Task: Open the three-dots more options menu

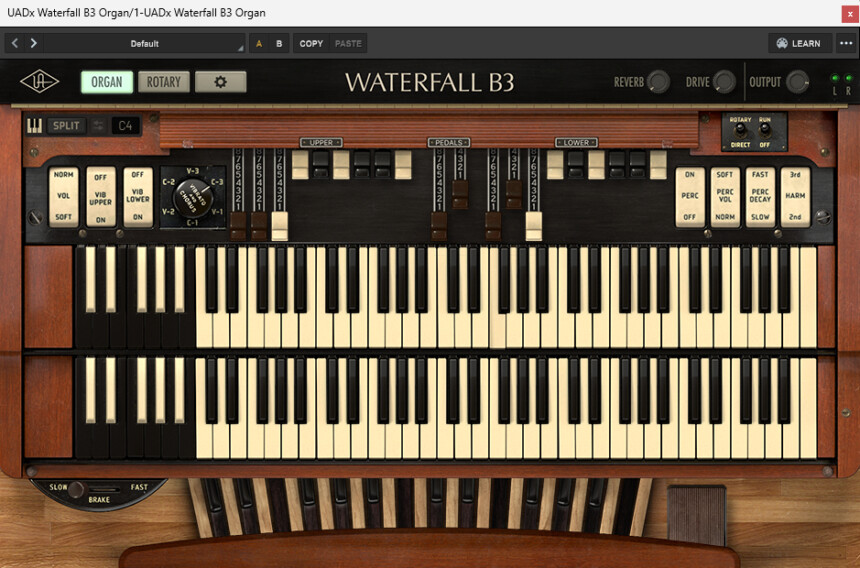Action: pyautogui.click(x=846, y=43)
